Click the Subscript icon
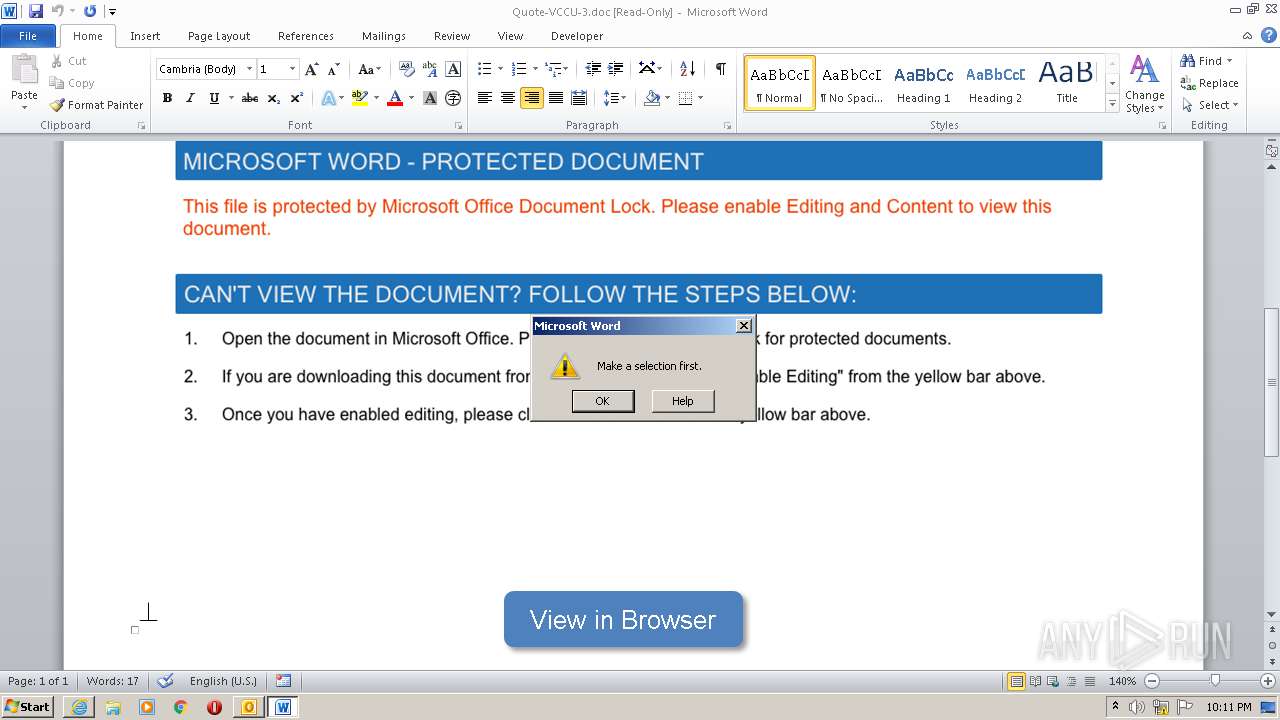This screenshot has height=720, width=1280. 274,98
